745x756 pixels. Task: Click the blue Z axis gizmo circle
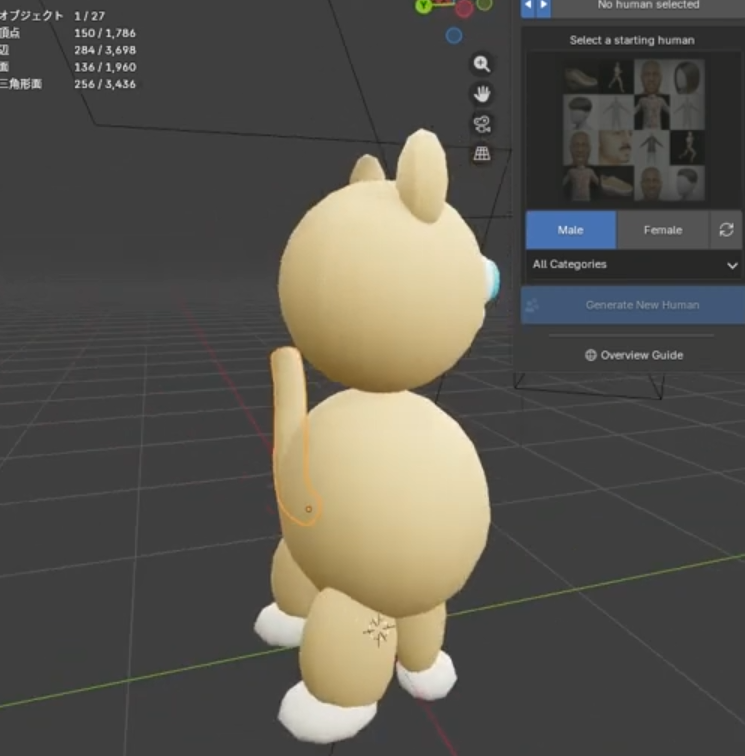454,36
